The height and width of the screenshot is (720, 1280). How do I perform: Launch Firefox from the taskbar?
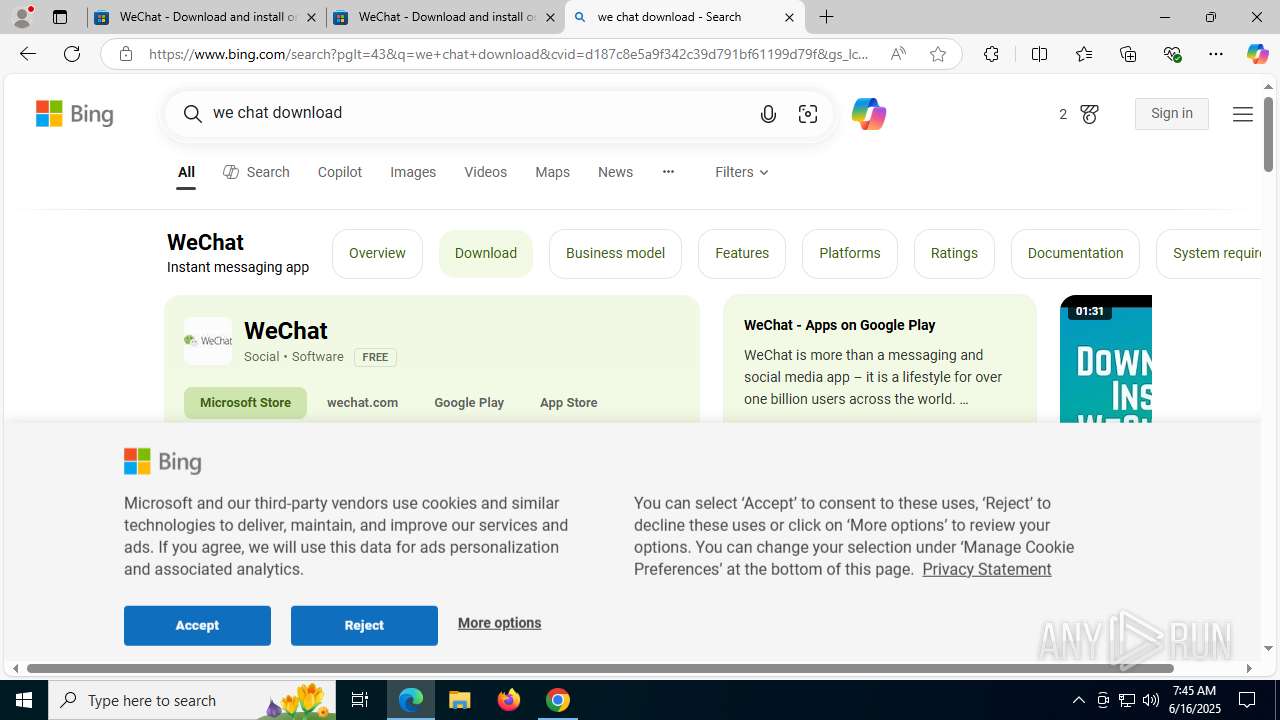[x=509, y=700]
